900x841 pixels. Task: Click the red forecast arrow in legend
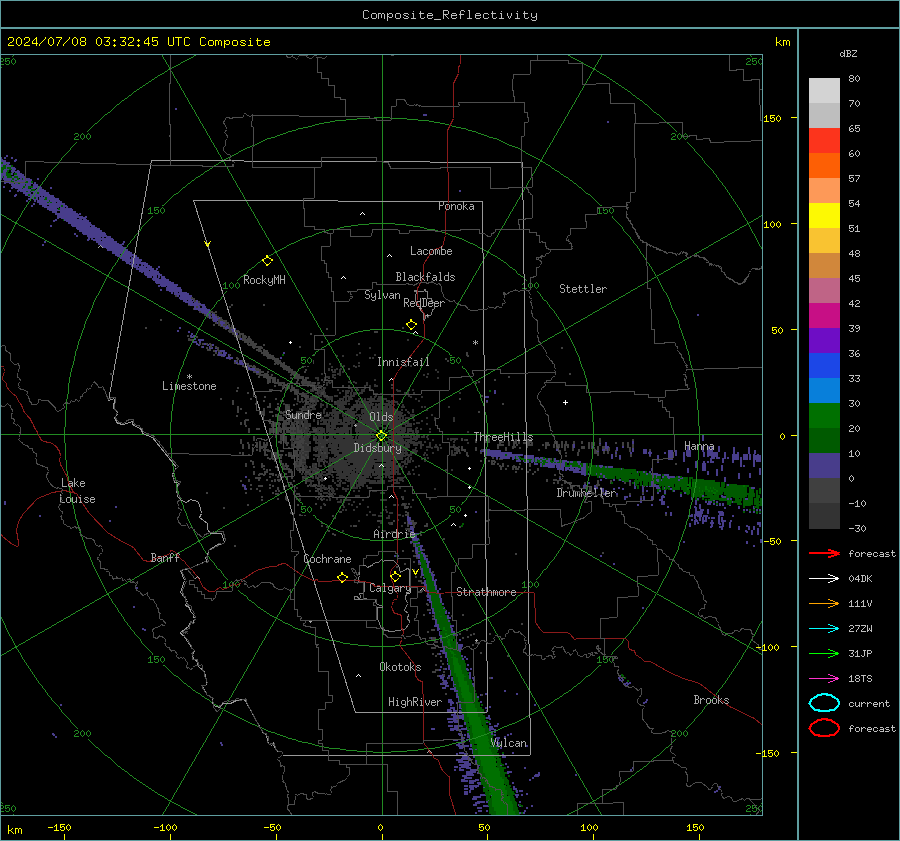(x=824, y=553)
